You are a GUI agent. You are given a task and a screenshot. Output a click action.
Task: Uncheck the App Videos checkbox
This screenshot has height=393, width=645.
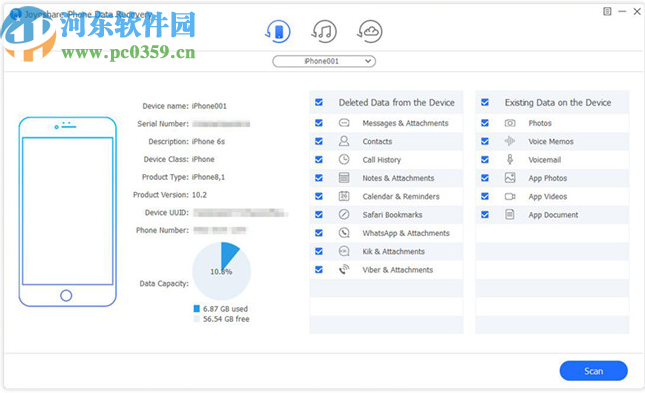click(x=485, y=196)
